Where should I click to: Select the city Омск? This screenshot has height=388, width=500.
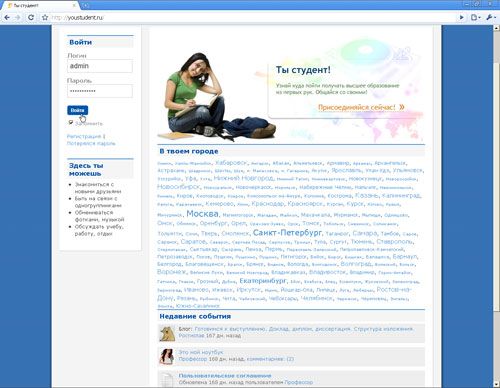165,223
